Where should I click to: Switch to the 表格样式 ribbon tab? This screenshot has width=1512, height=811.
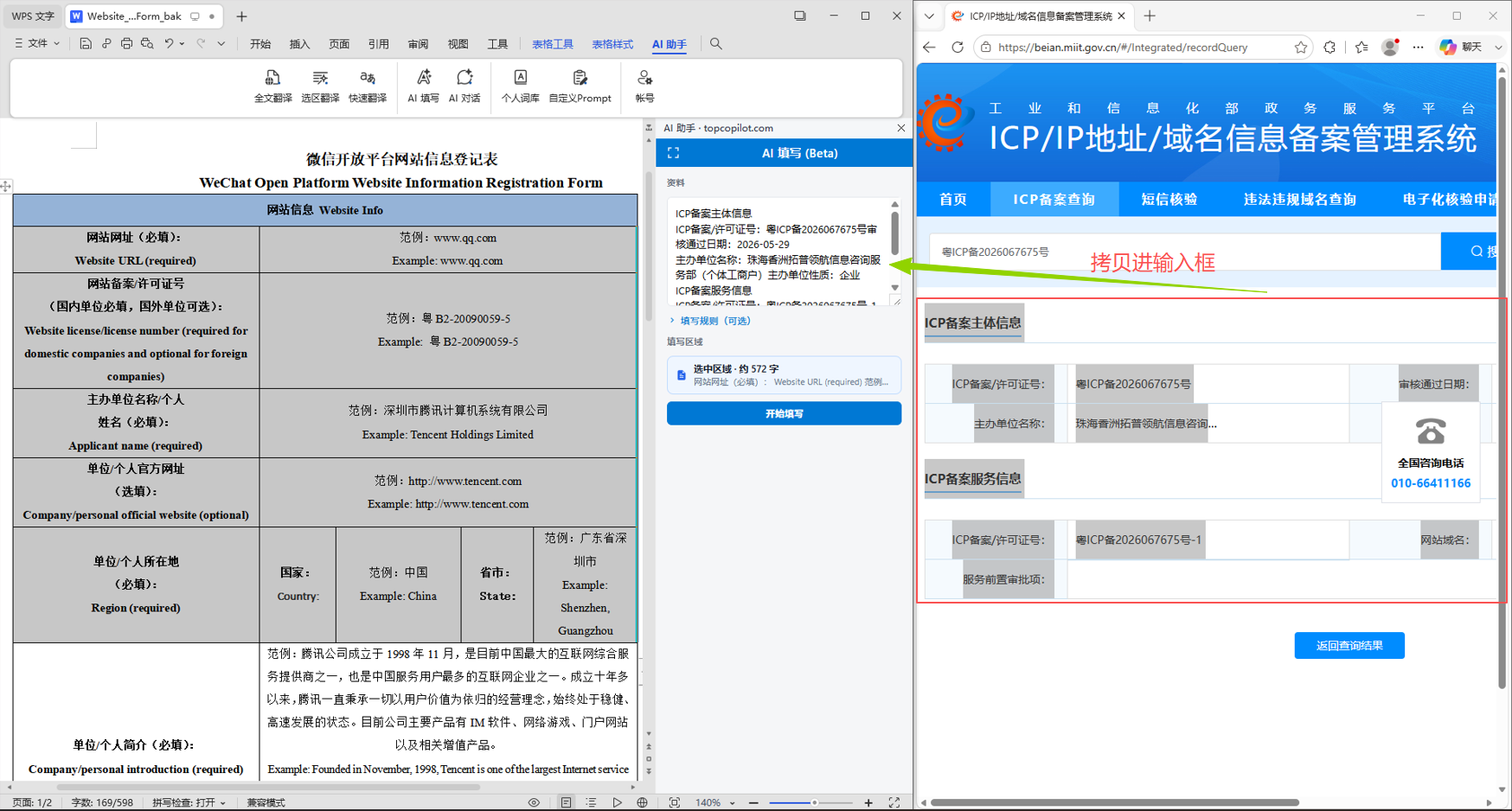(x=612, y=44)
